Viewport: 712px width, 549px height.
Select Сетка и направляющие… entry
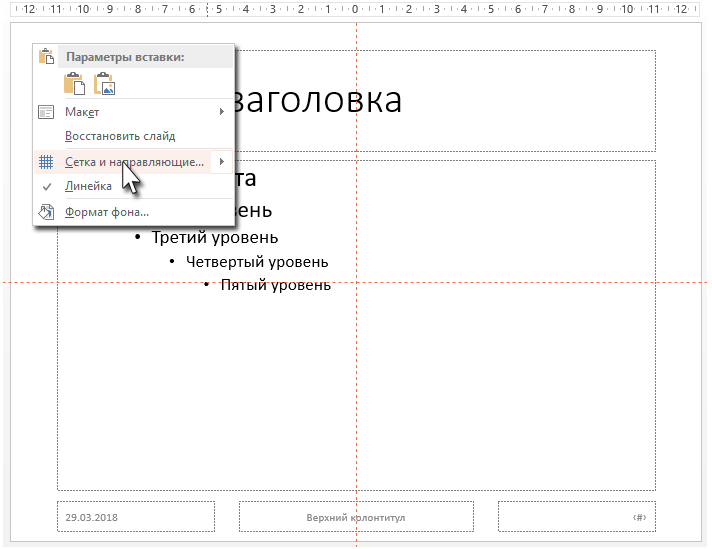134,162
